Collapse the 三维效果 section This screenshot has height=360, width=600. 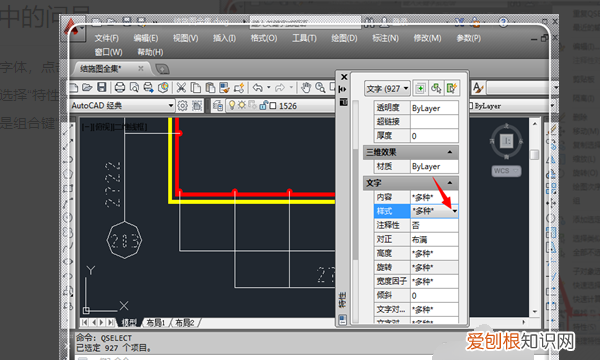tap(450, 152)
